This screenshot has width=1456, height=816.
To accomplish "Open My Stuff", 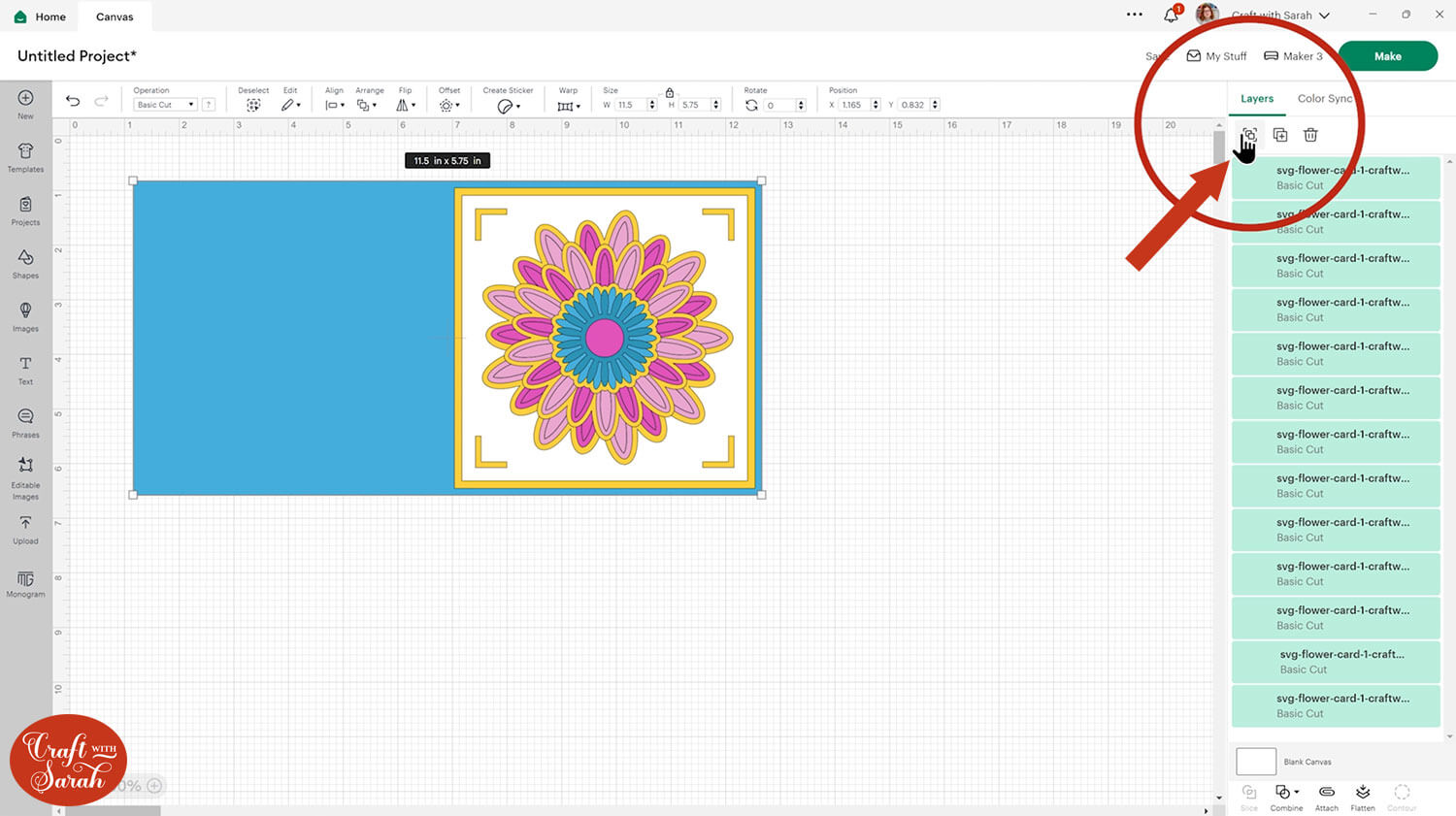I will point(1216,56).
